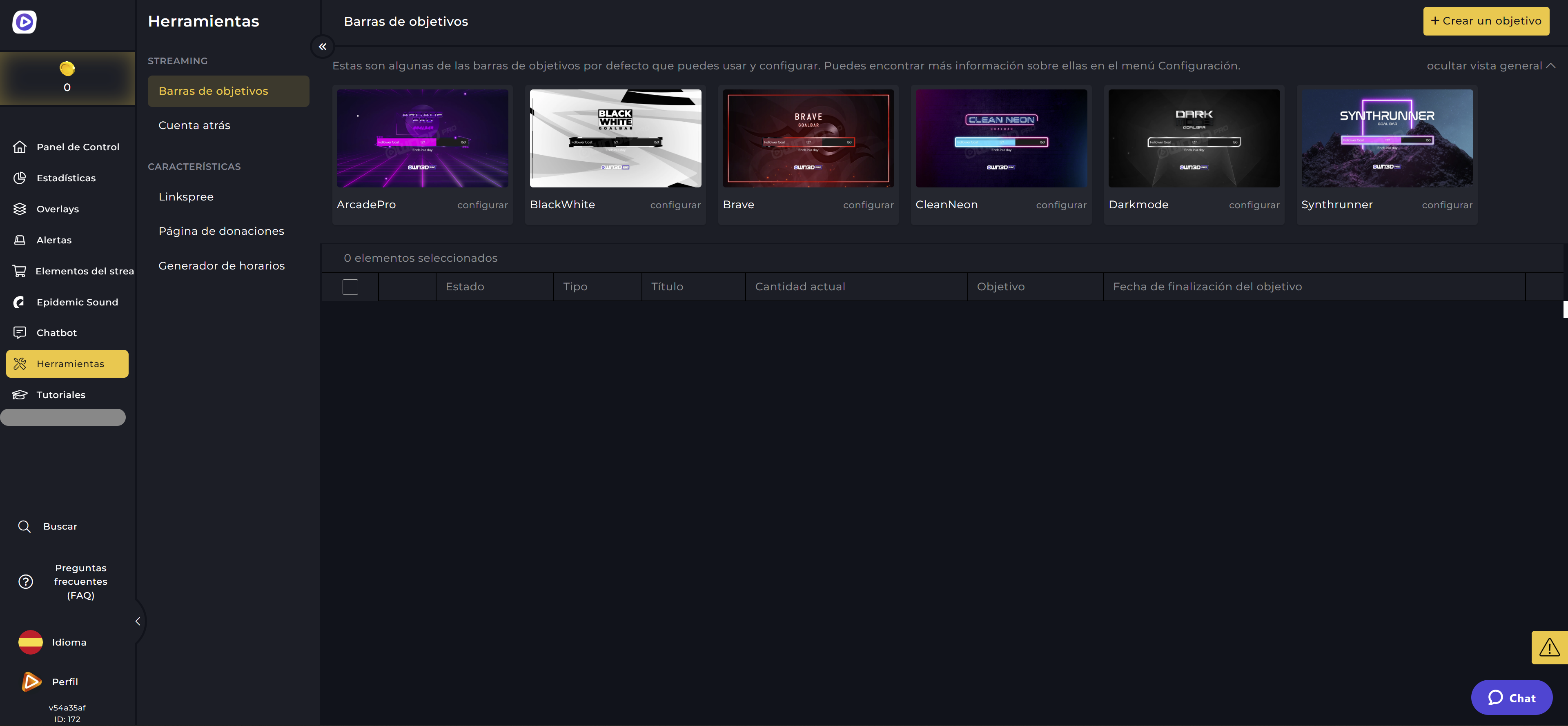The height and width of the screenshot is (726, 1568).
Task: Open Preguntas frecuentes FAQ help icon
Action: coord(26,581)
